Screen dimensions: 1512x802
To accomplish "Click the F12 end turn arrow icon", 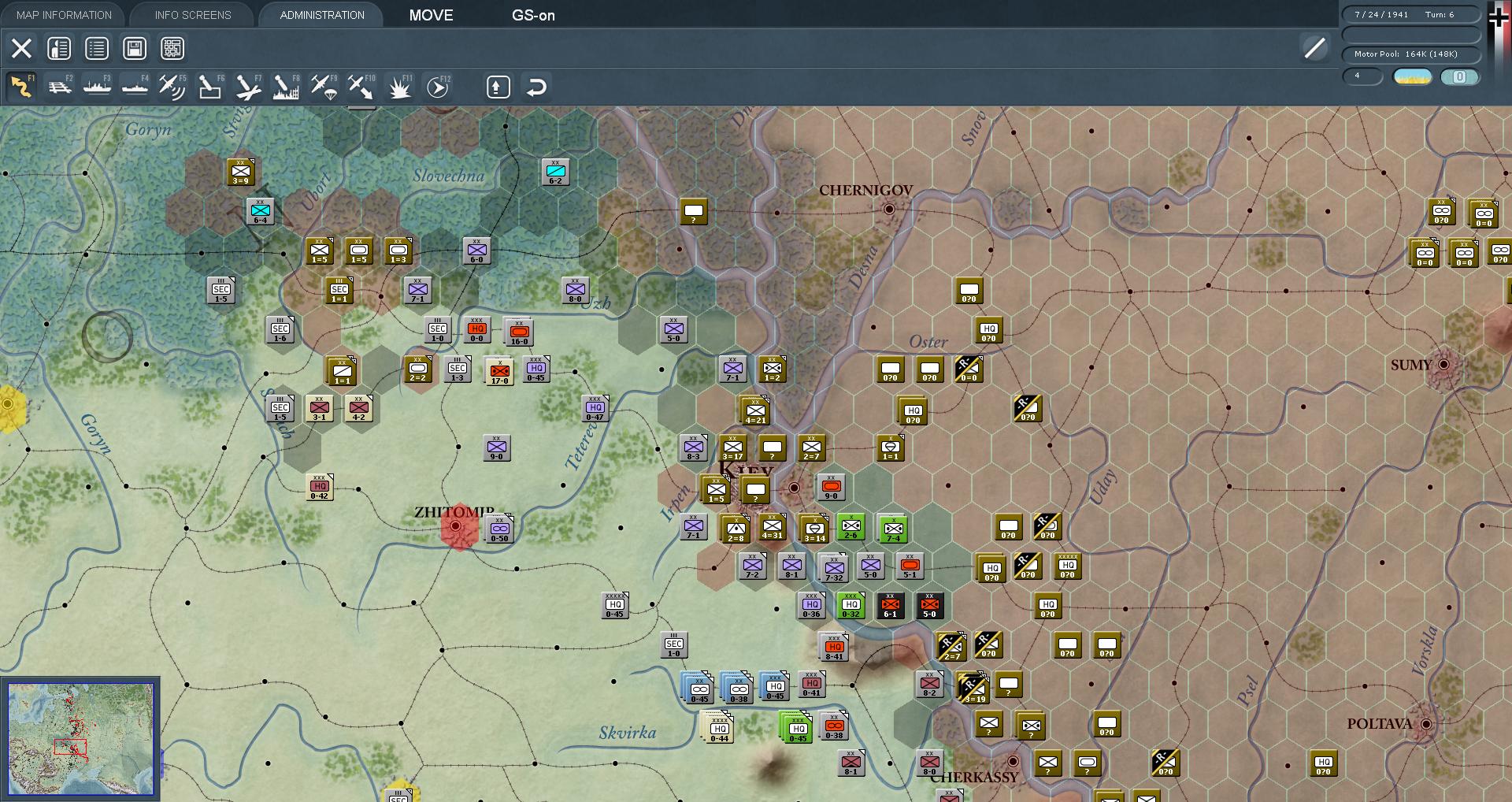I will point(437,87).
